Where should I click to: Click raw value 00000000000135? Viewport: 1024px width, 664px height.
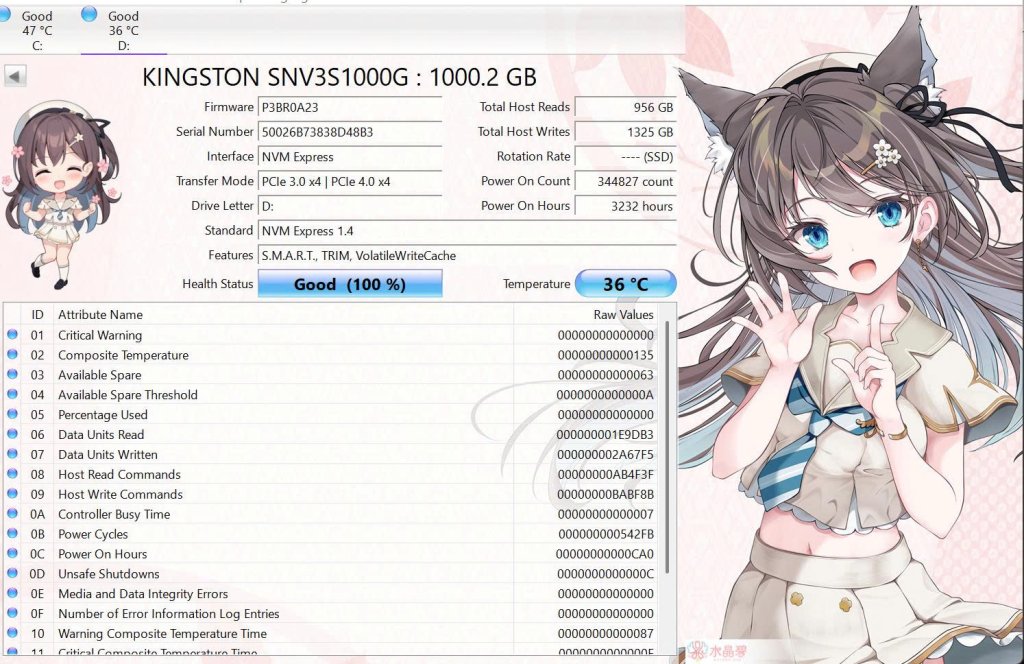tap(605, 355)
